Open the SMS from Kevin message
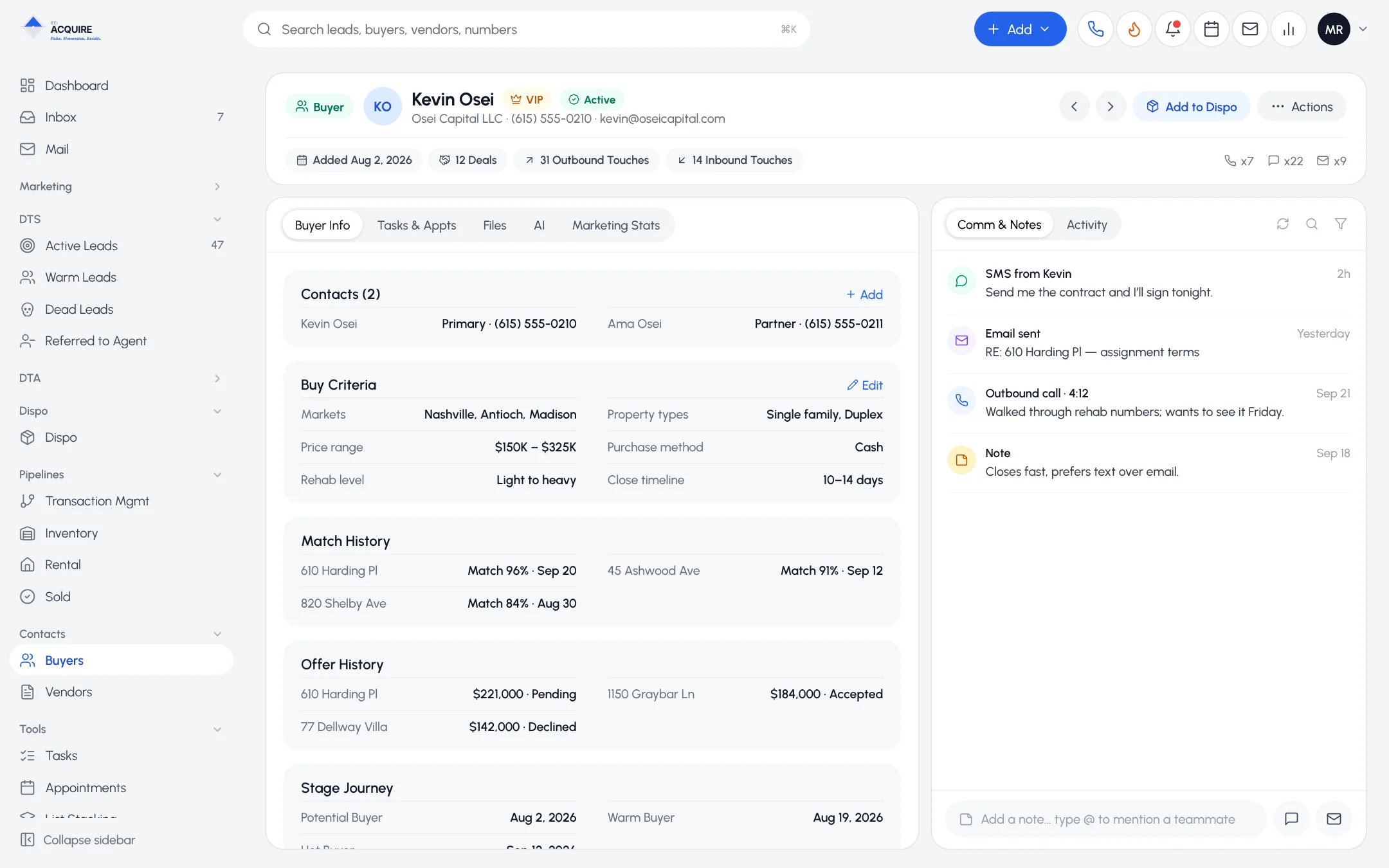Viewport: 1389px width, 868px height. [x=1148, y=283]
